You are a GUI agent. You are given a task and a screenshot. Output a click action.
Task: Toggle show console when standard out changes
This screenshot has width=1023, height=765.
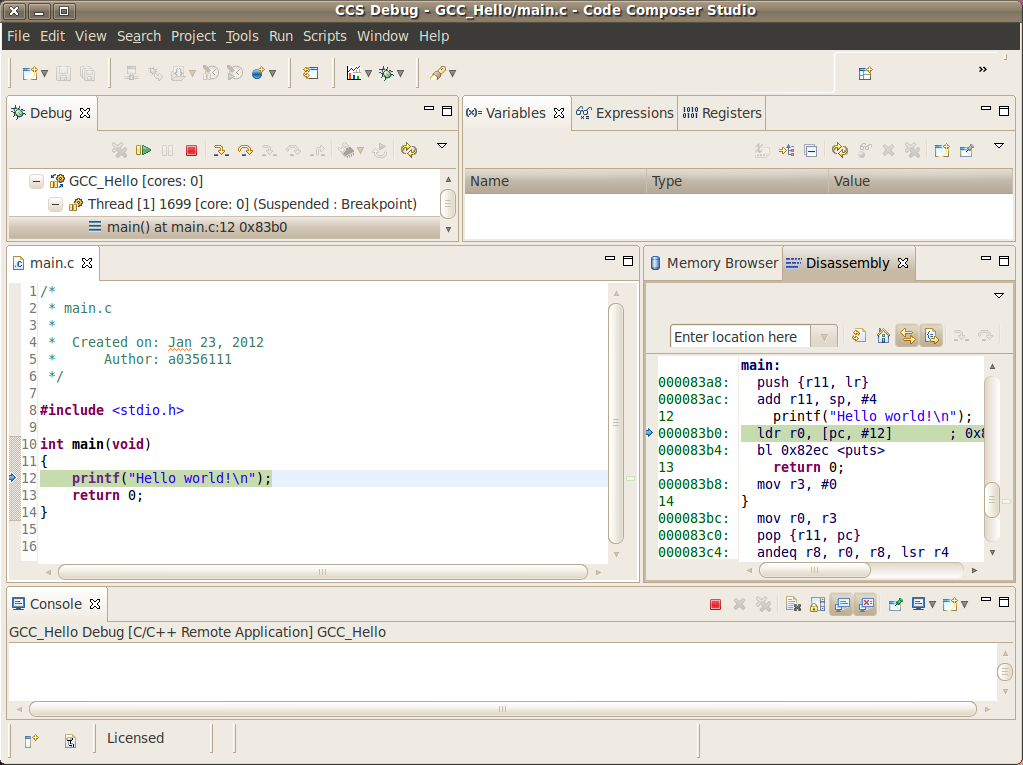[x=840, y=604]
